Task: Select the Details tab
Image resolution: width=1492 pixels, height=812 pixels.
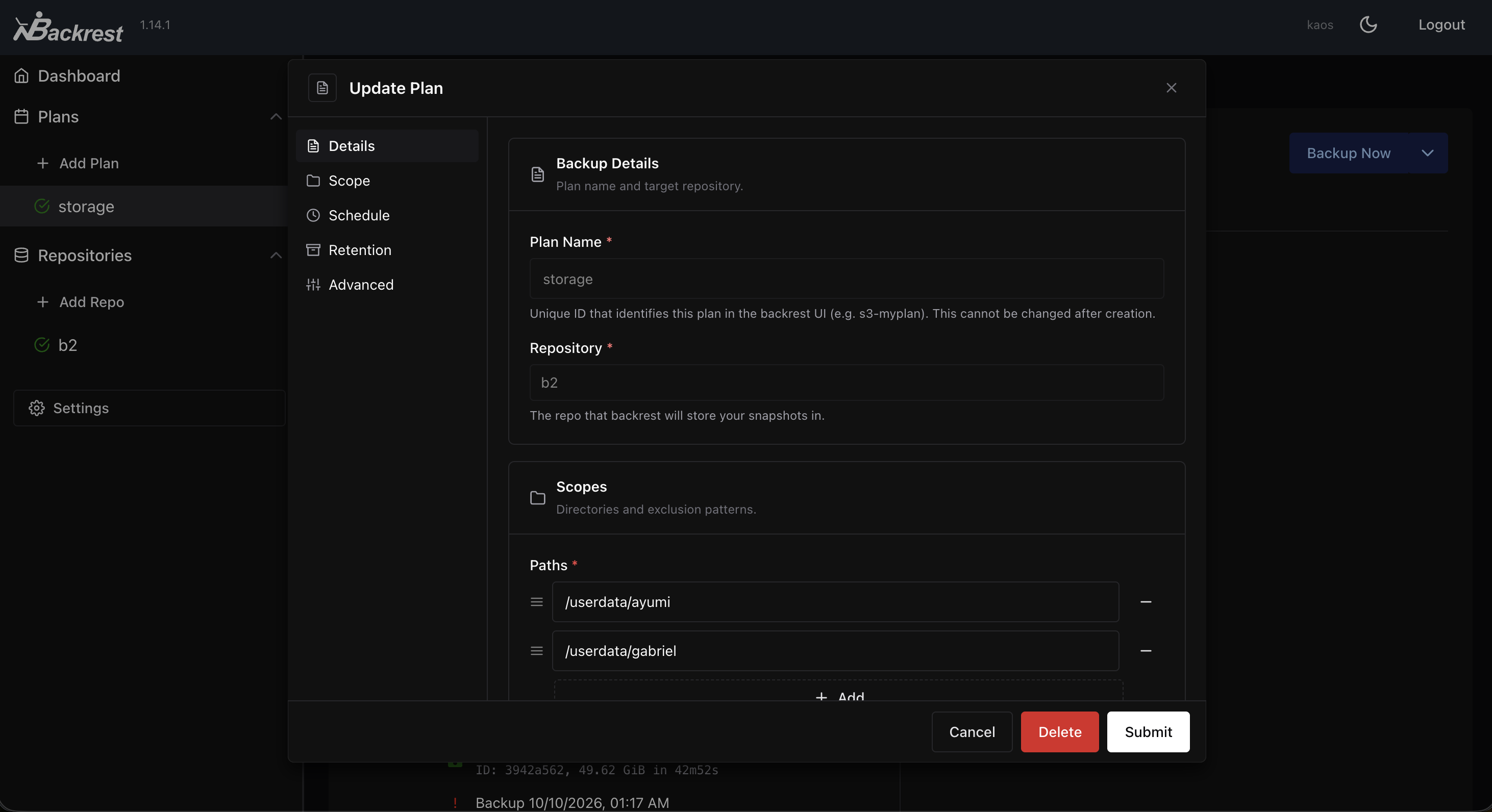Action: 387,146
